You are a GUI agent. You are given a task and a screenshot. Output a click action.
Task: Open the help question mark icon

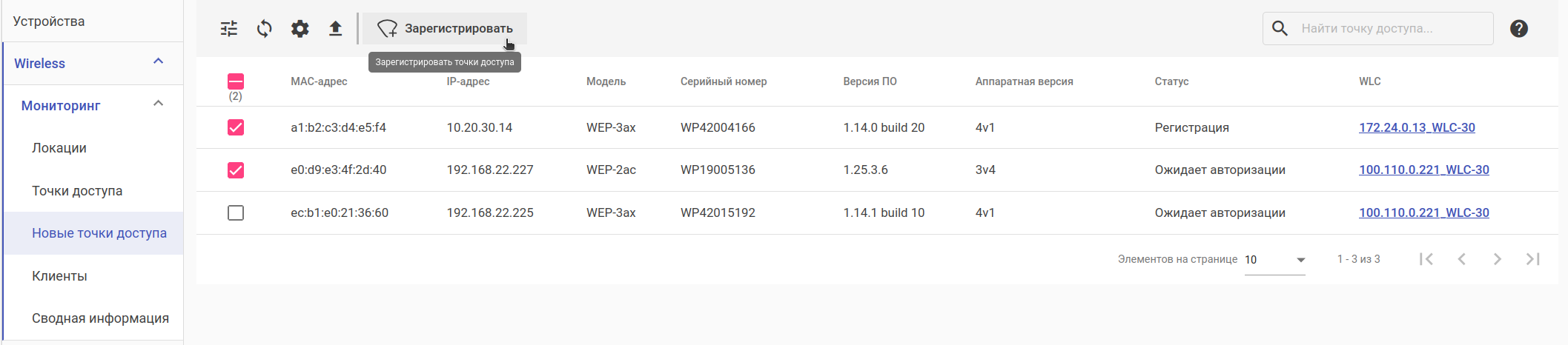[1518, 29]
